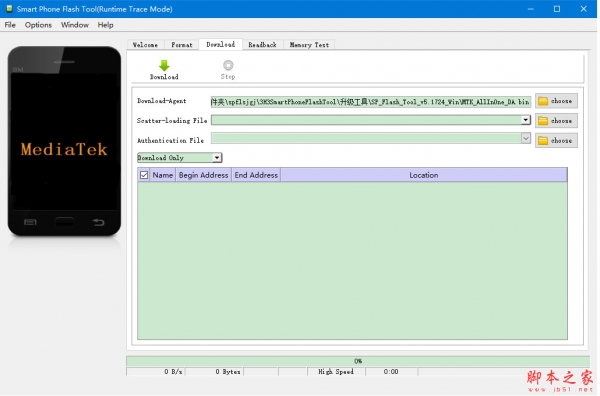Click the app icon in title bar

pos(9,8)
